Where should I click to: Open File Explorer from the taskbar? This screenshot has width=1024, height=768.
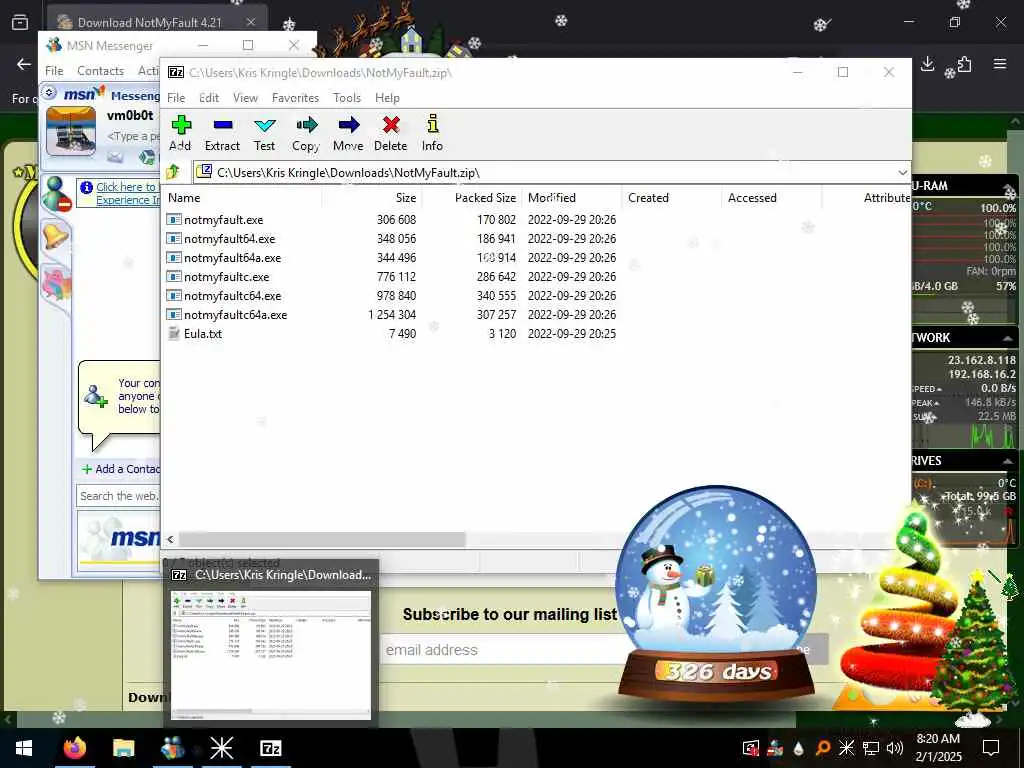(x=123, y=748)
